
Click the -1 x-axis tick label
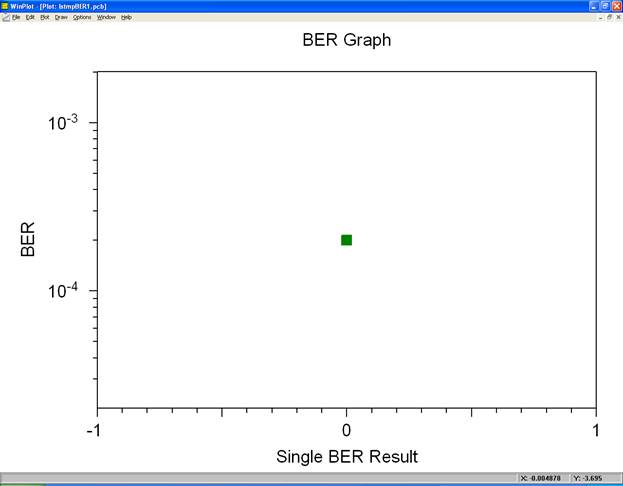click(93, 430)
